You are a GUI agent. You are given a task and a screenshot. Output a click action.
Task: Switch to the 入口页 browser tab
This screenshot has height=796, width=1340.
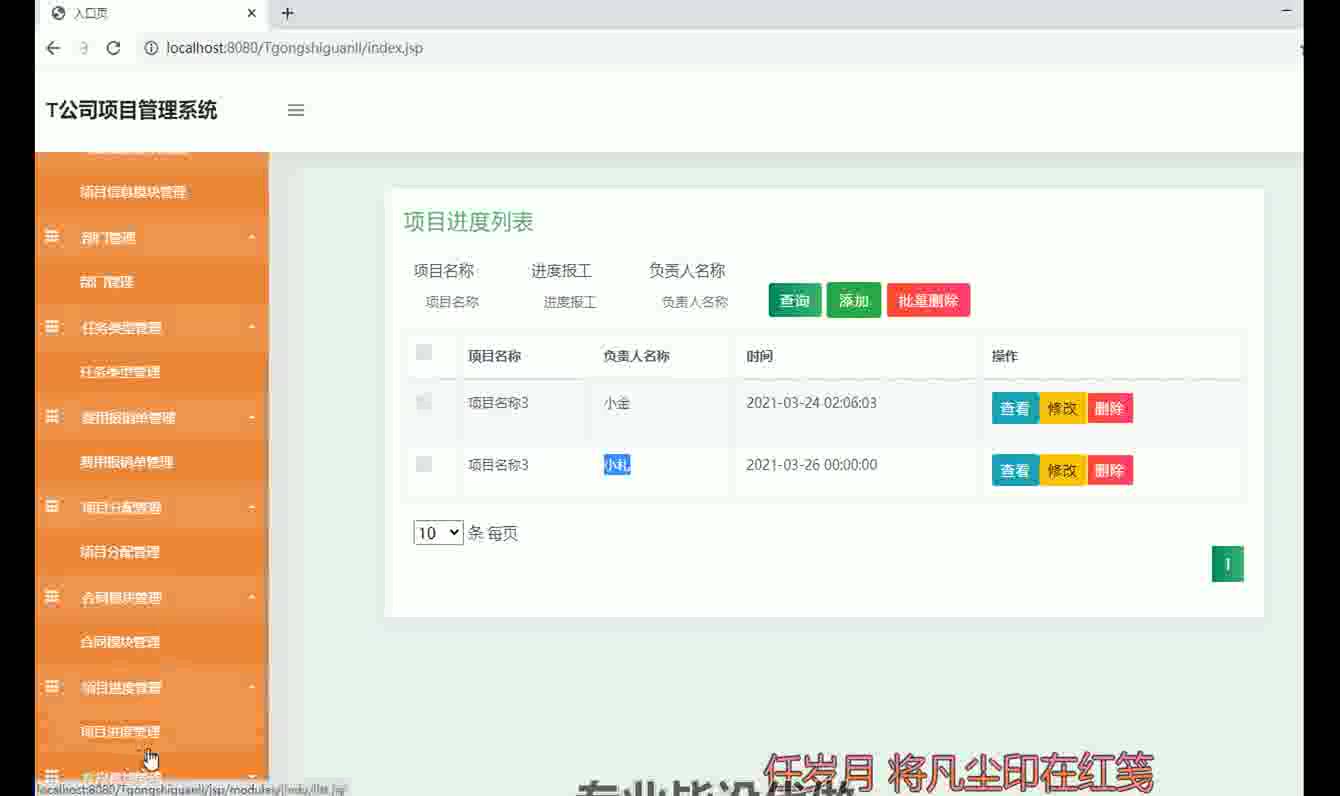click(150, 13)
